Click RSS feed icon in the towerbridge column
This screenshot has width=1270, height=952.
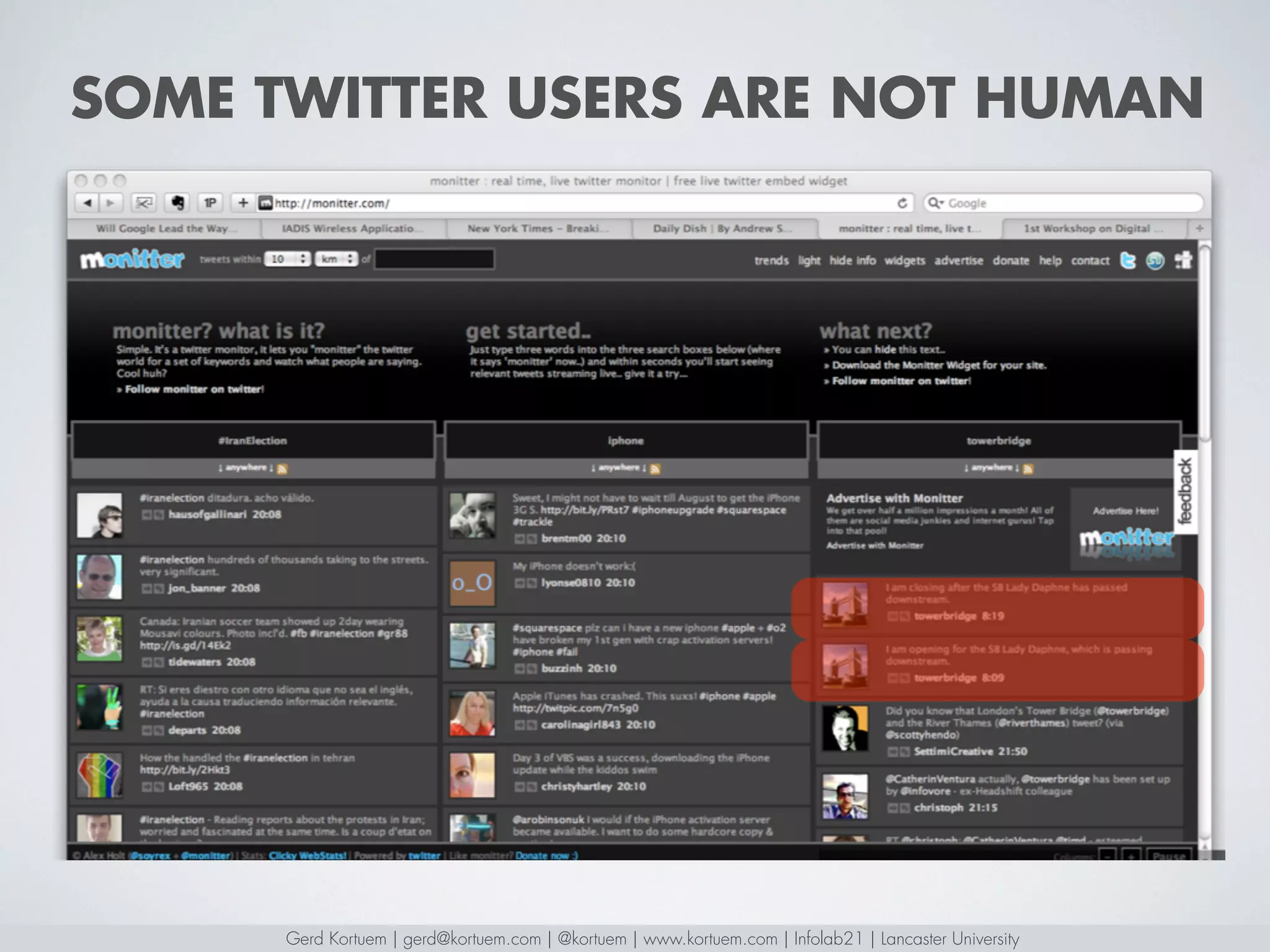[1028, 469]
